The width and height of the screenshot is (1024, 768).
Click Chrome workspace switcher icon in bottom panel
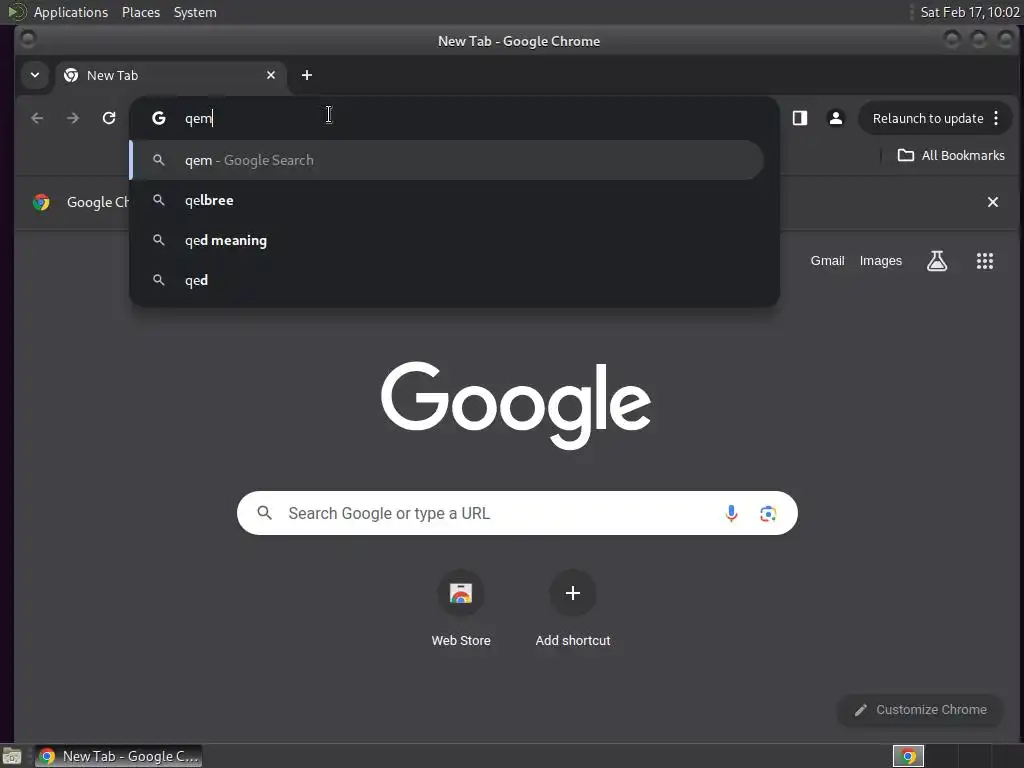908,756
